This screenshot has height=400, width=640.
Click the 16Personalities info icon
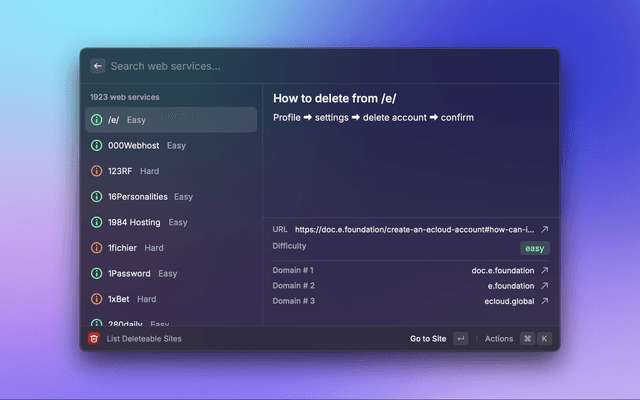click(96, 197)
